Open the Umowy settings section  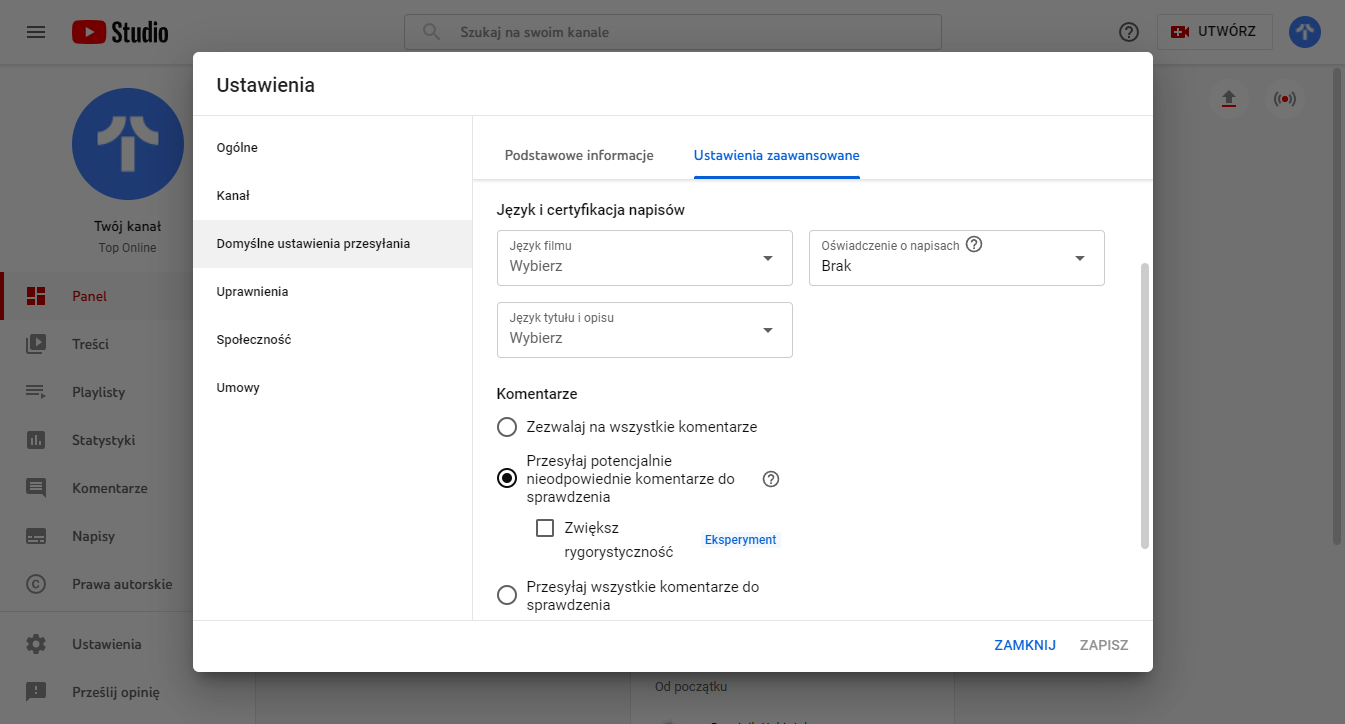pyautogui.click(x=332, y=388)
